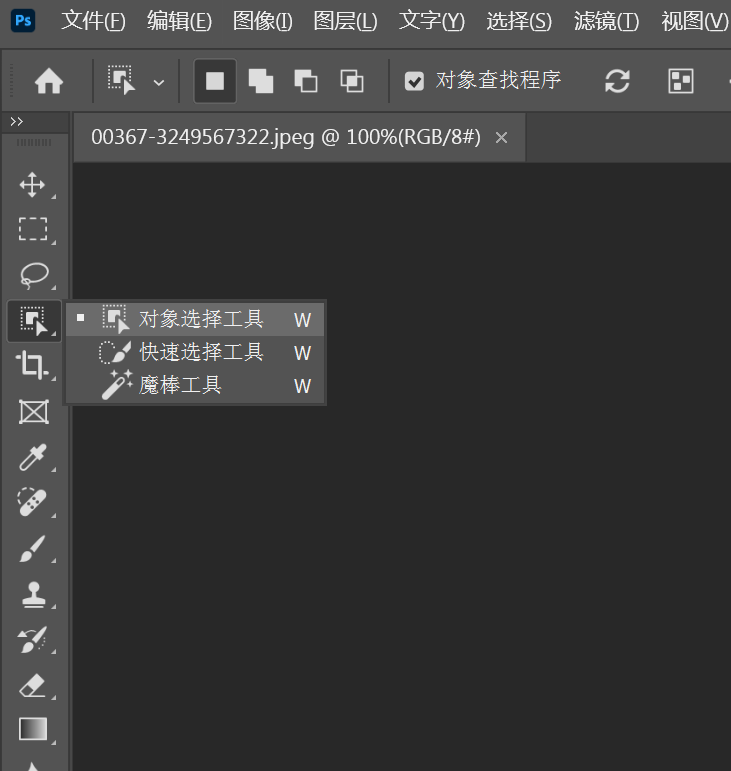731x771 pixels.
Task: Select the Spot Healing Brush tool
Action: coord(33,502)
